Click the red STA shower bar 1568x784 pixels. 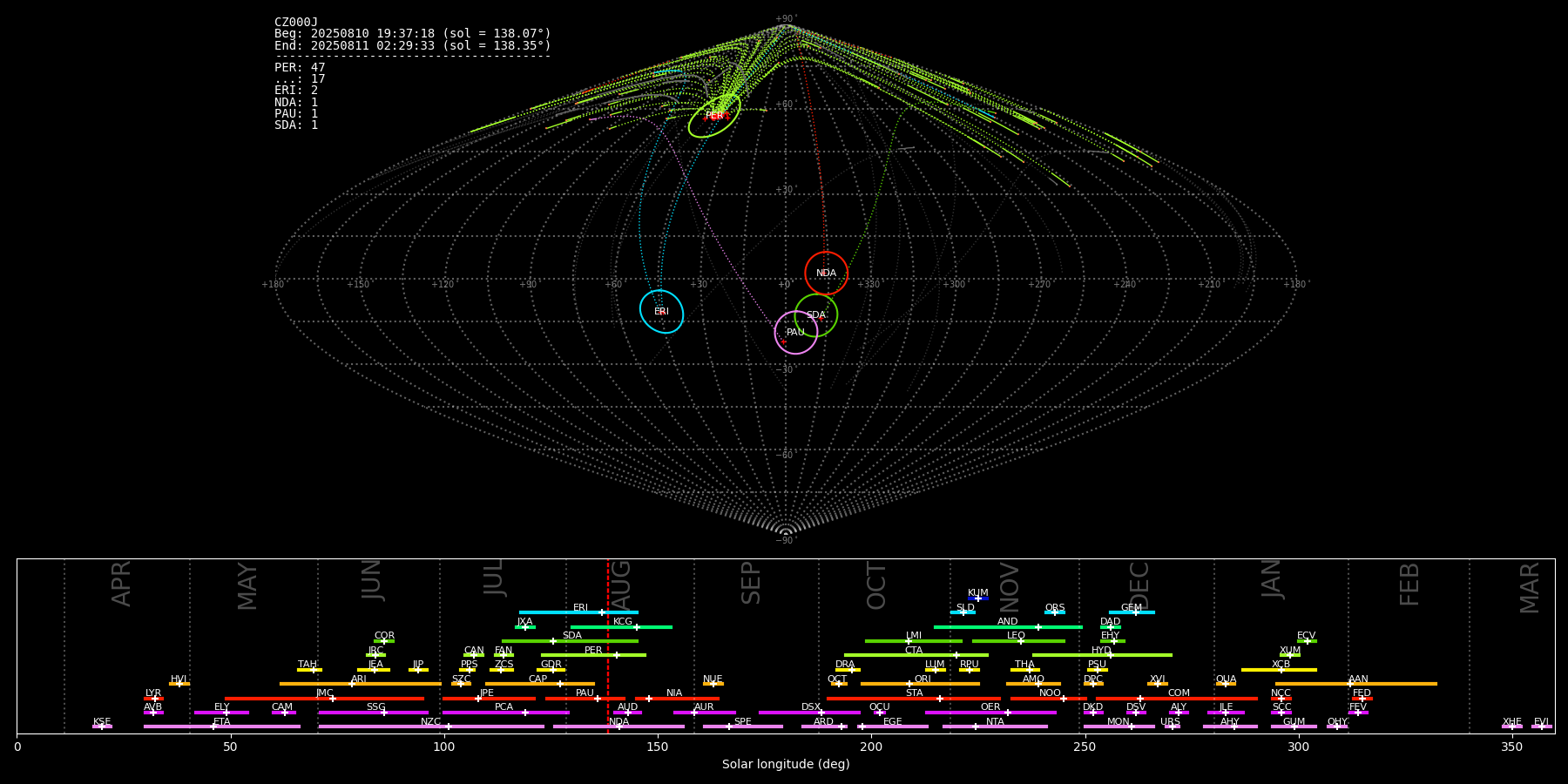[914, 698]
